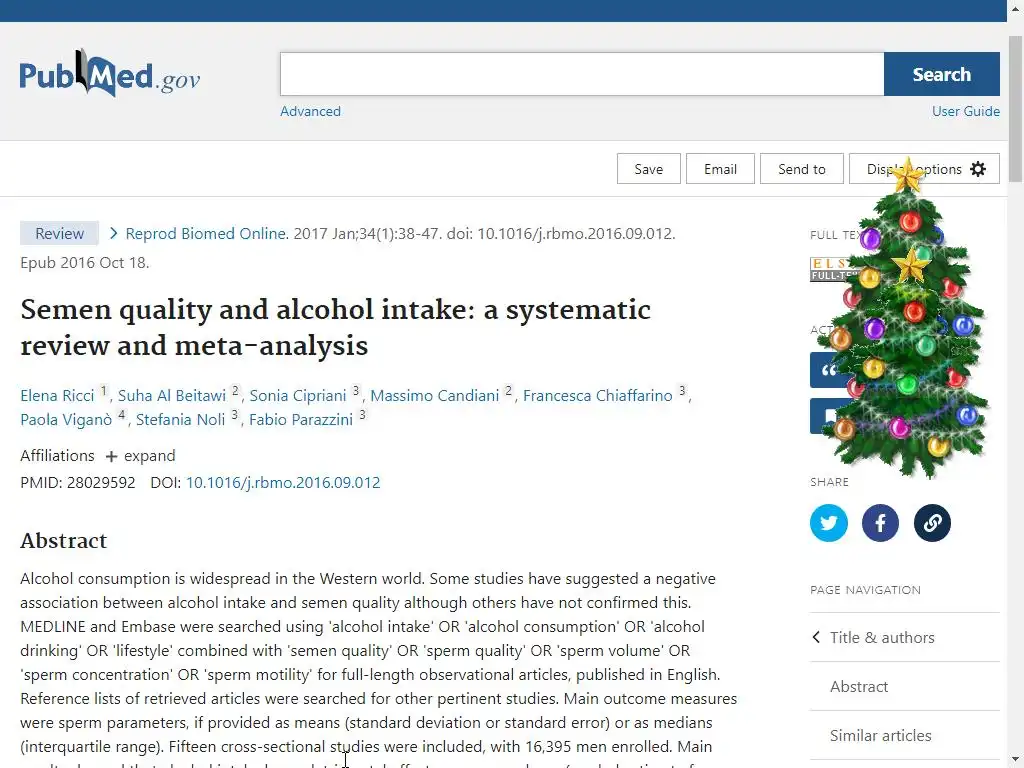Open display options gear icon
The image size is (1024, 768).
tap(978, 169)
